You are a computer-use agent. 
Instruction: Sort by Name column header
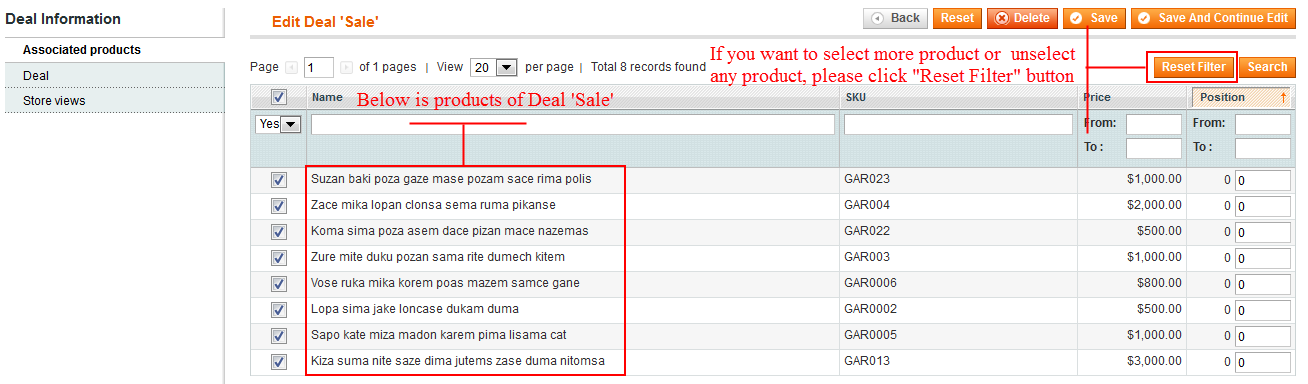pos(327,97)
